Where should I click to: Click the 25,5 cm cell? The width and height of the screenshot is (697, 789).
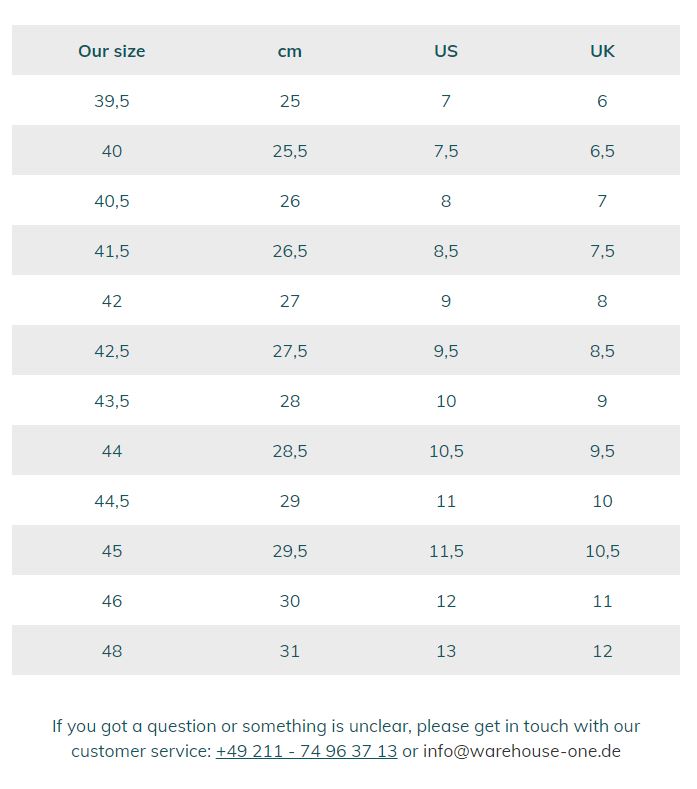pyautogui.click(x=290, y=151)
